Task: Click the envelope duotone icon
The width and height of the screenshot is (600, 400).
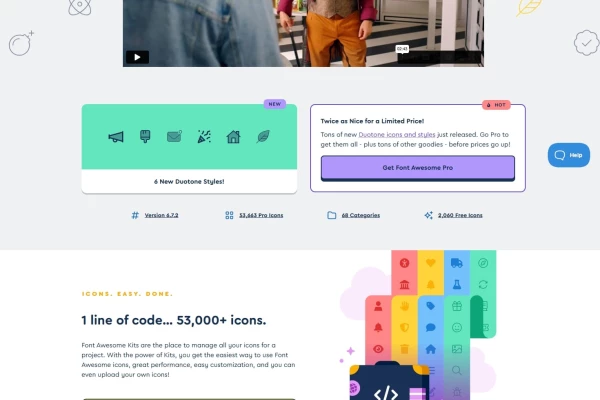Action: coord(174,136)
